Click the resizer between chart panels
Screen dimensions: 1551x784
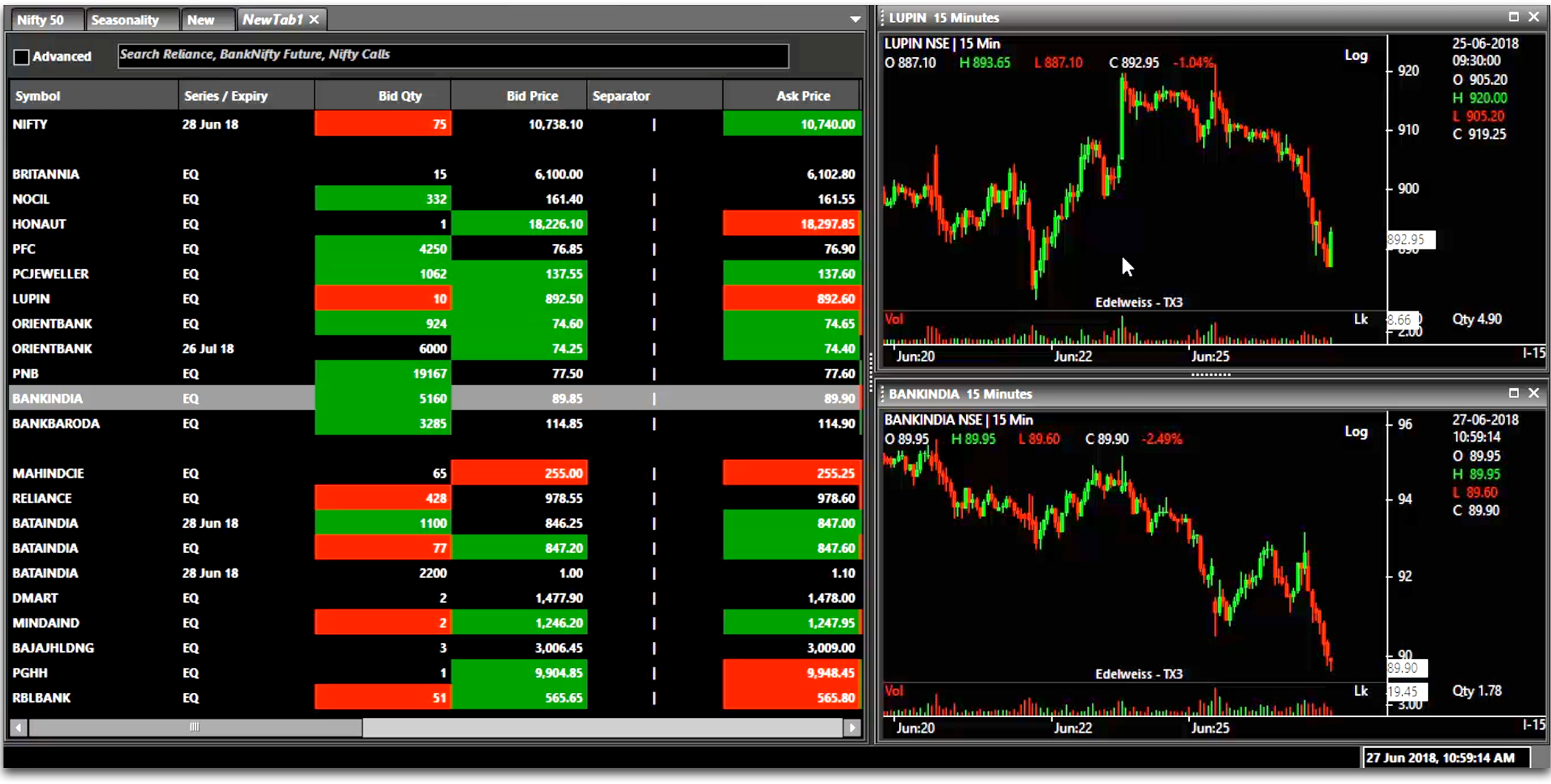click(x=1210, y=374)
